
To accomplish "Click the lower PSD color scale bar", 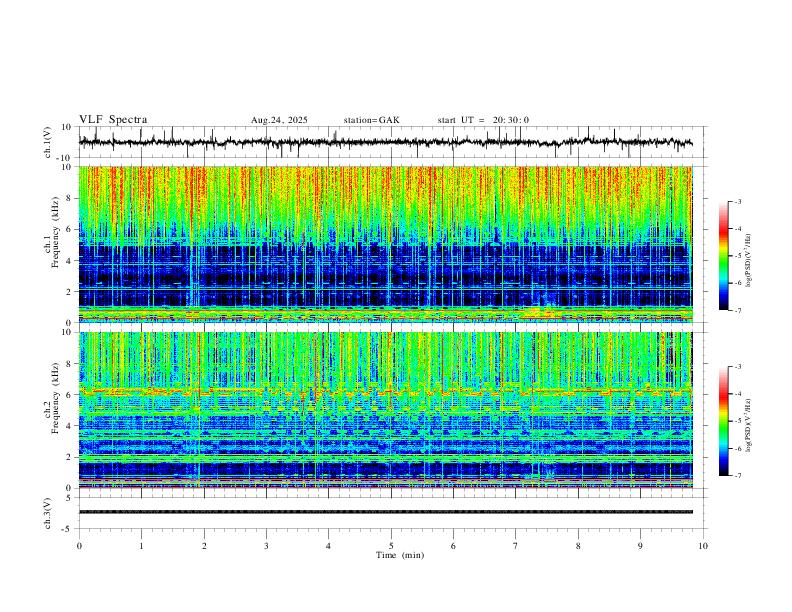I will [724, 421].
